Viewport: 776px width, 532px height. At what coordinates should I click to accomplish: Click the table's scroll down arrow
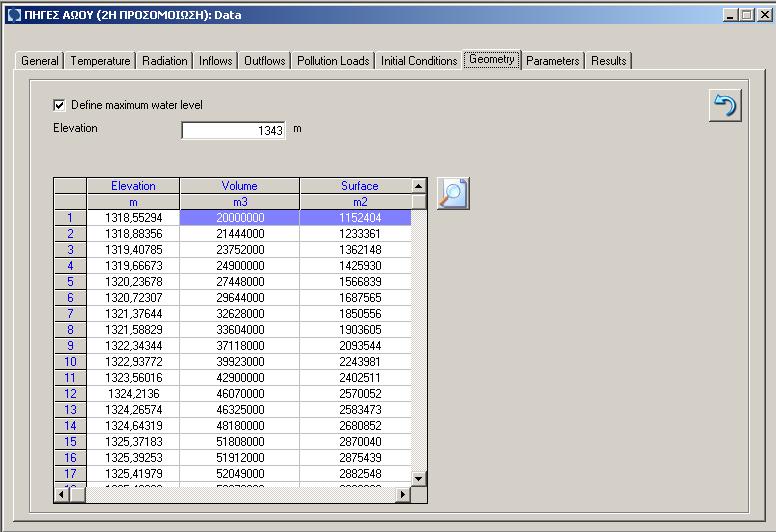419,479
